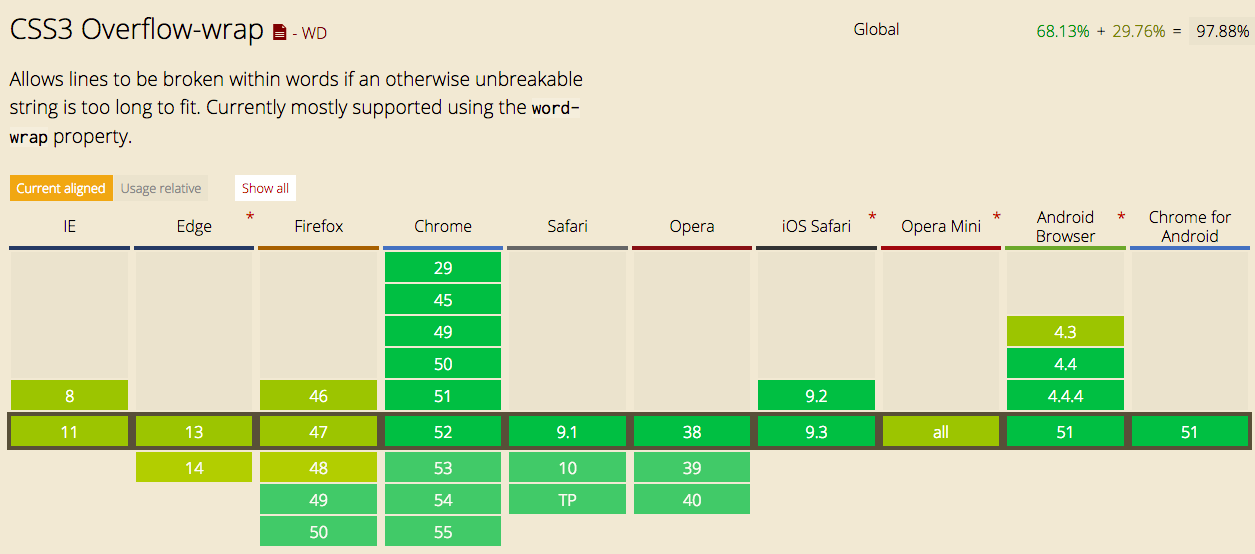Click the Safari TP version cell

click(567, 500)
